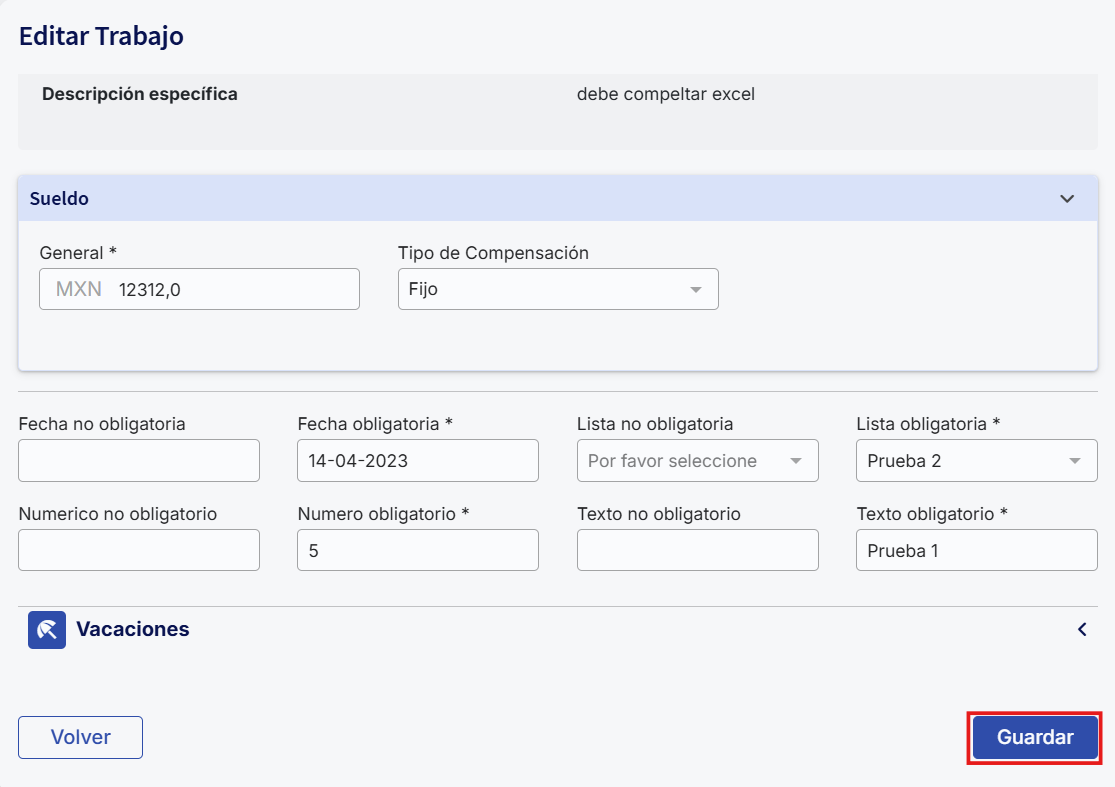Click the Guardar button
The height and width of the screenshot is (787, 1115).
[1035, 738]
